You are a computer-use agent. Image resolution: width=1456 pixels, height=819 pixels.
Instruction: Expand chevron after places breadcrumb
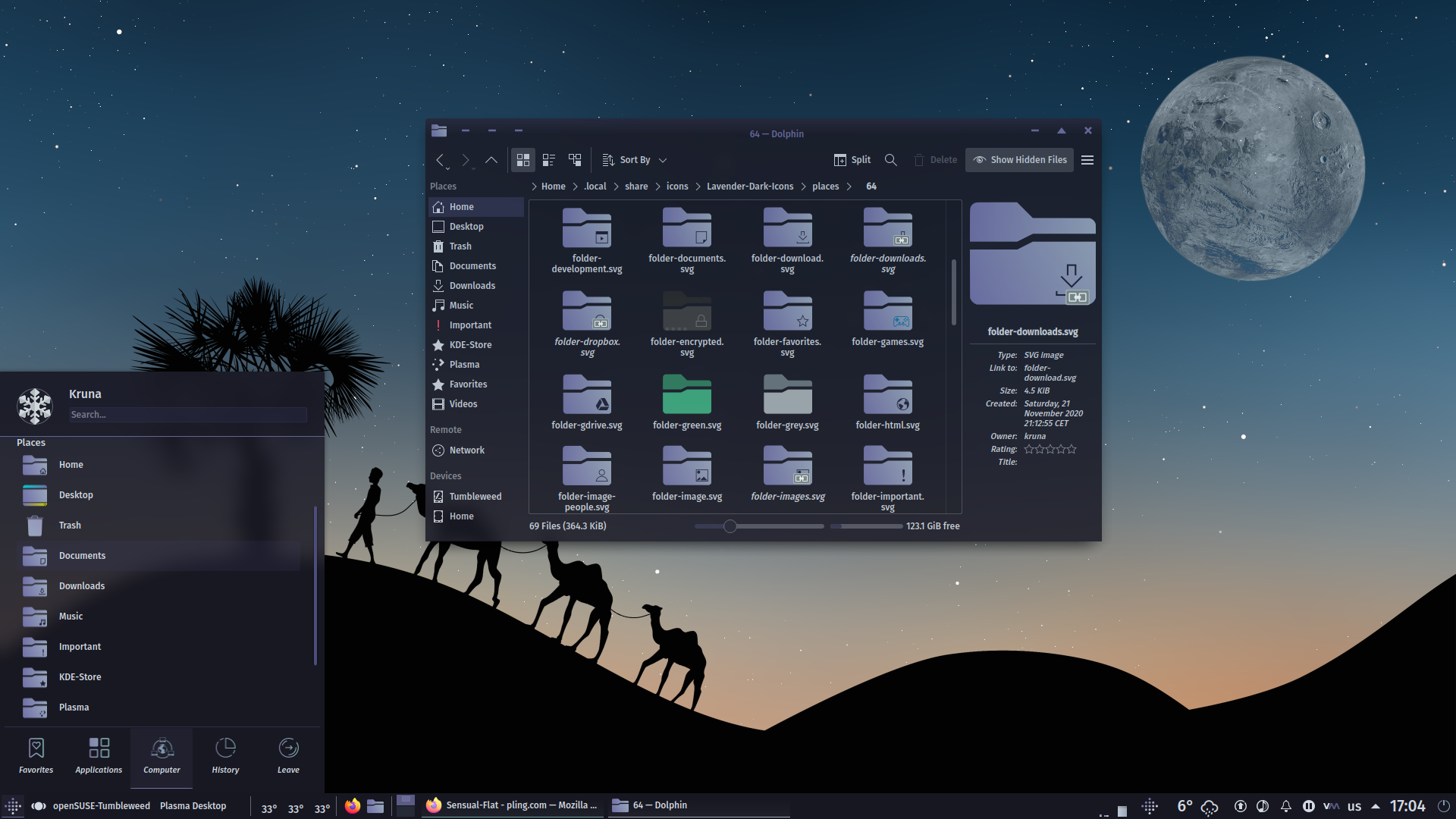click(x=849, y=187)
